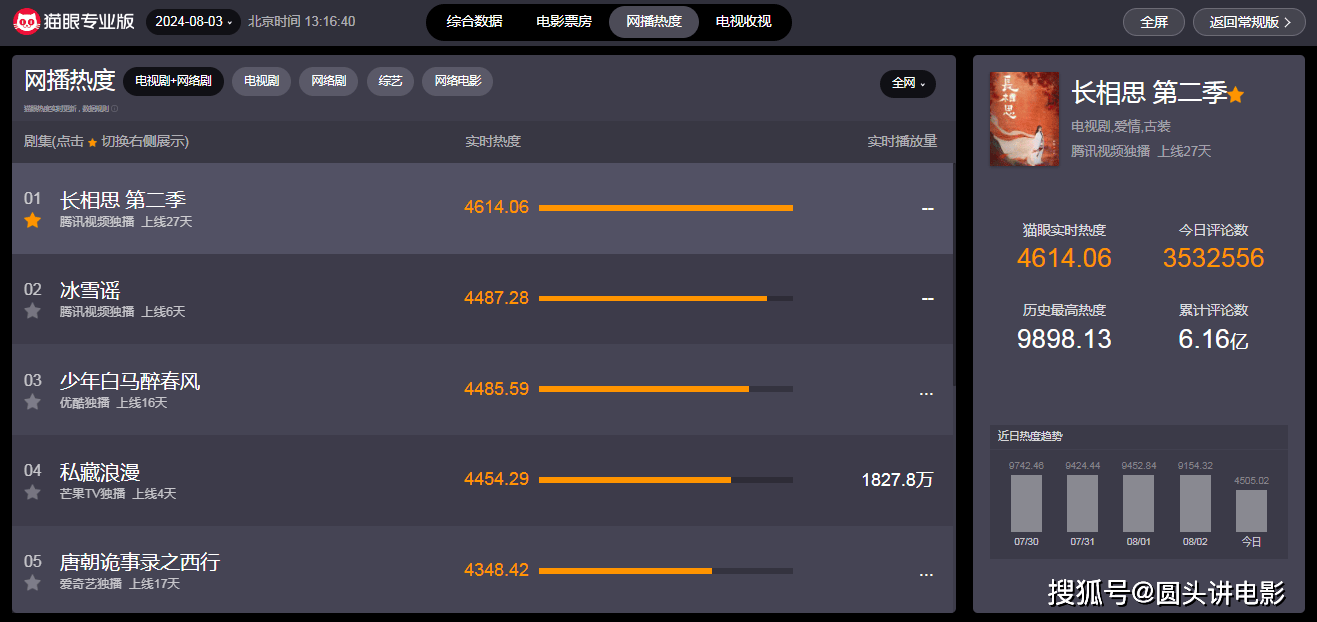The height and width of the screenshot is (622, 1317).
Task: Select the 综艺 filter pill
Action: click(390, 81)
